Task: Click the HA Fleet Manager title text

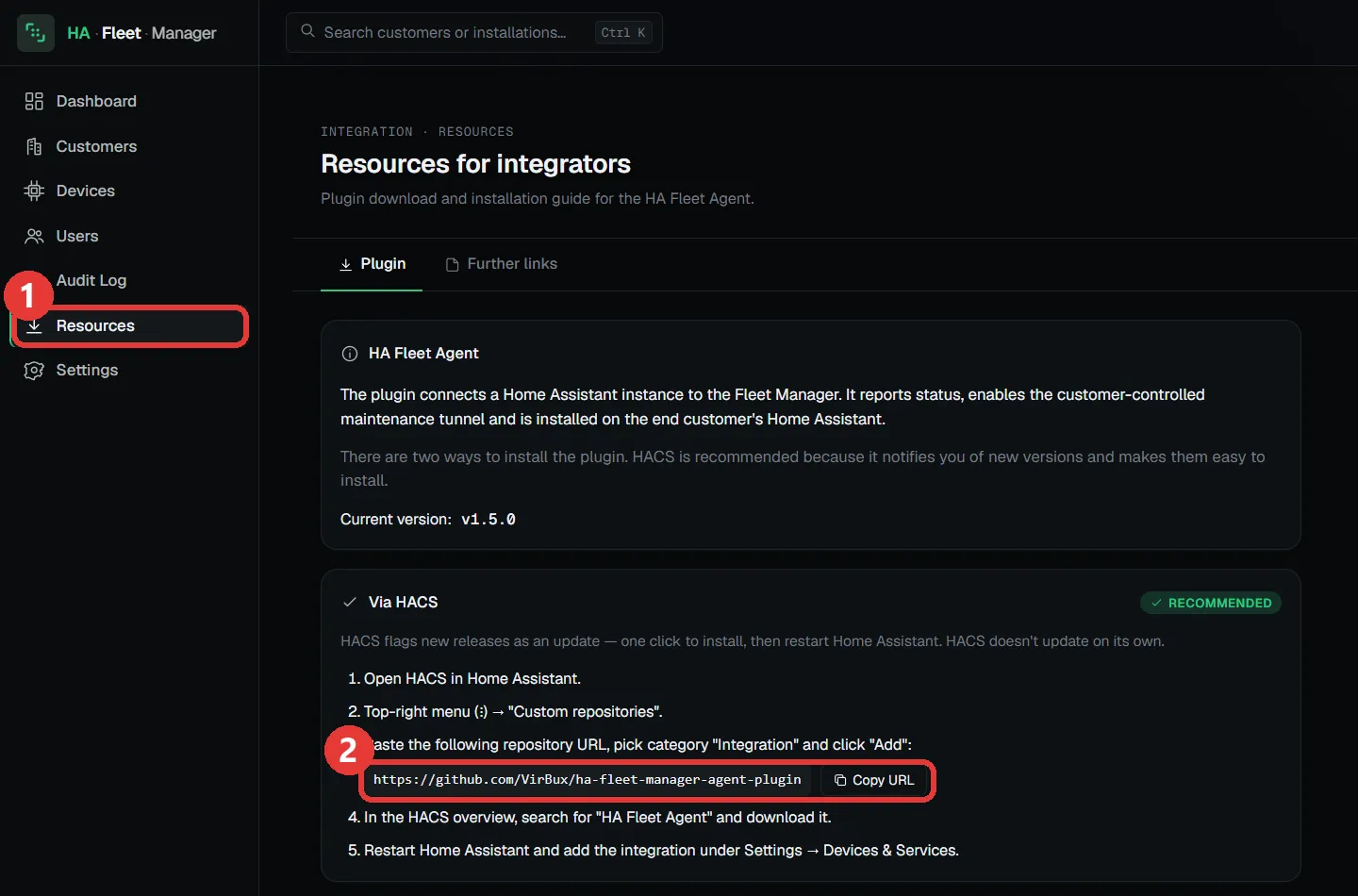Action: [x=141, y=33]
